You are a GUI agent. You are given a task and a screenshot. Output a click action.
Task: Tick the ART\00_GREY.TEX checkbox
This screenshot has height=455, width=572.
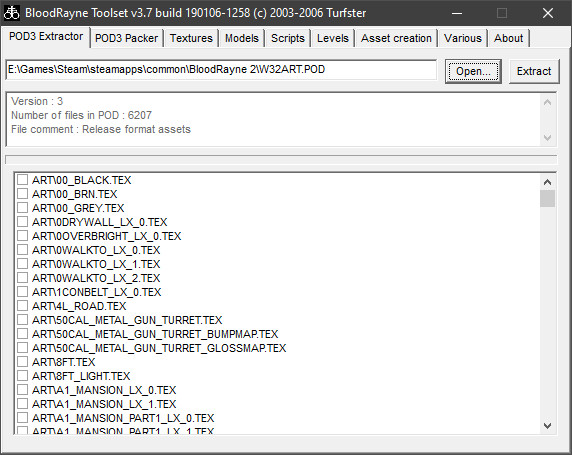pos(23,208)
